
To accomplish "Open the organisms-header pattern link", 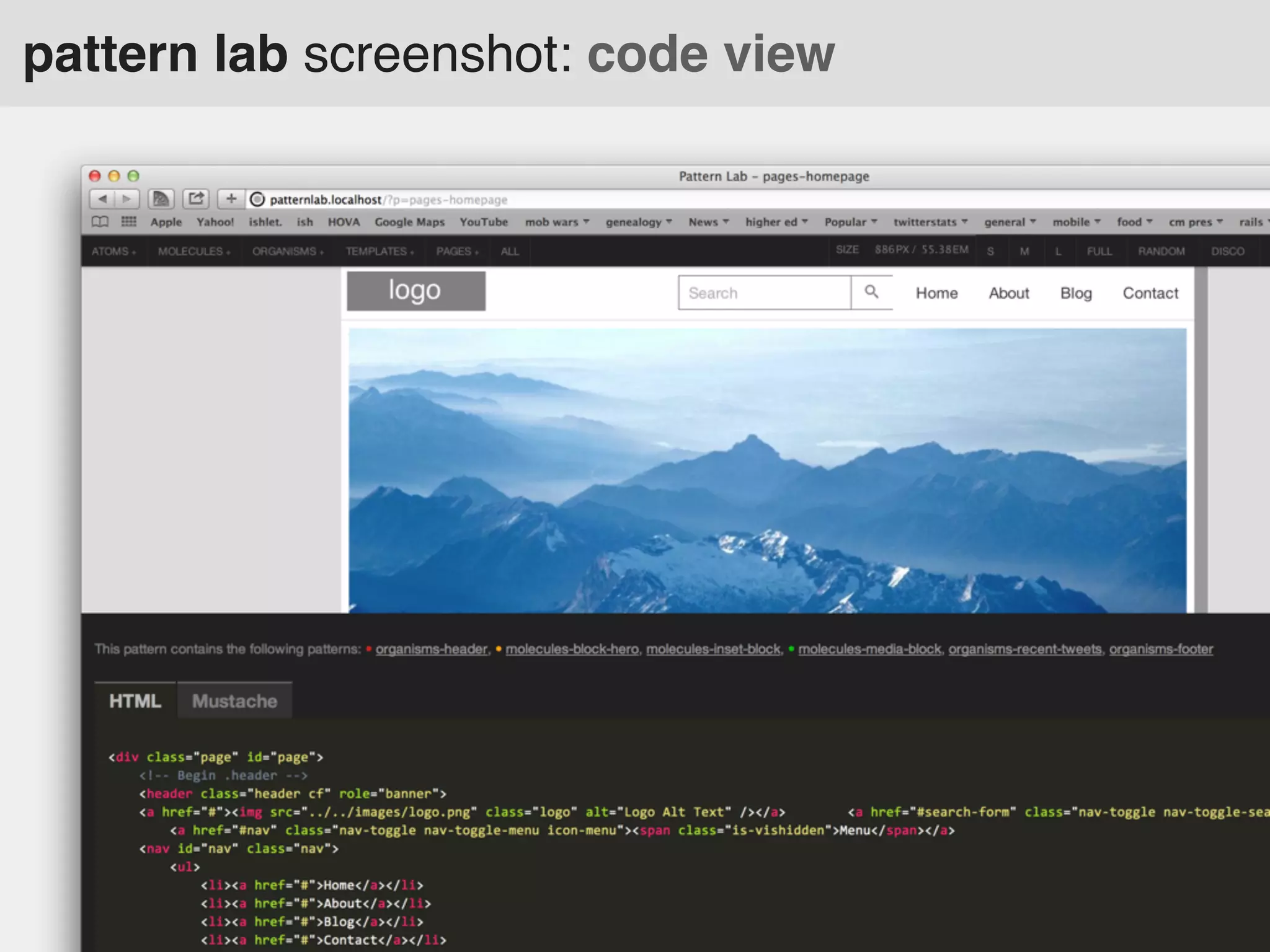I will click(x=431, y=649).
